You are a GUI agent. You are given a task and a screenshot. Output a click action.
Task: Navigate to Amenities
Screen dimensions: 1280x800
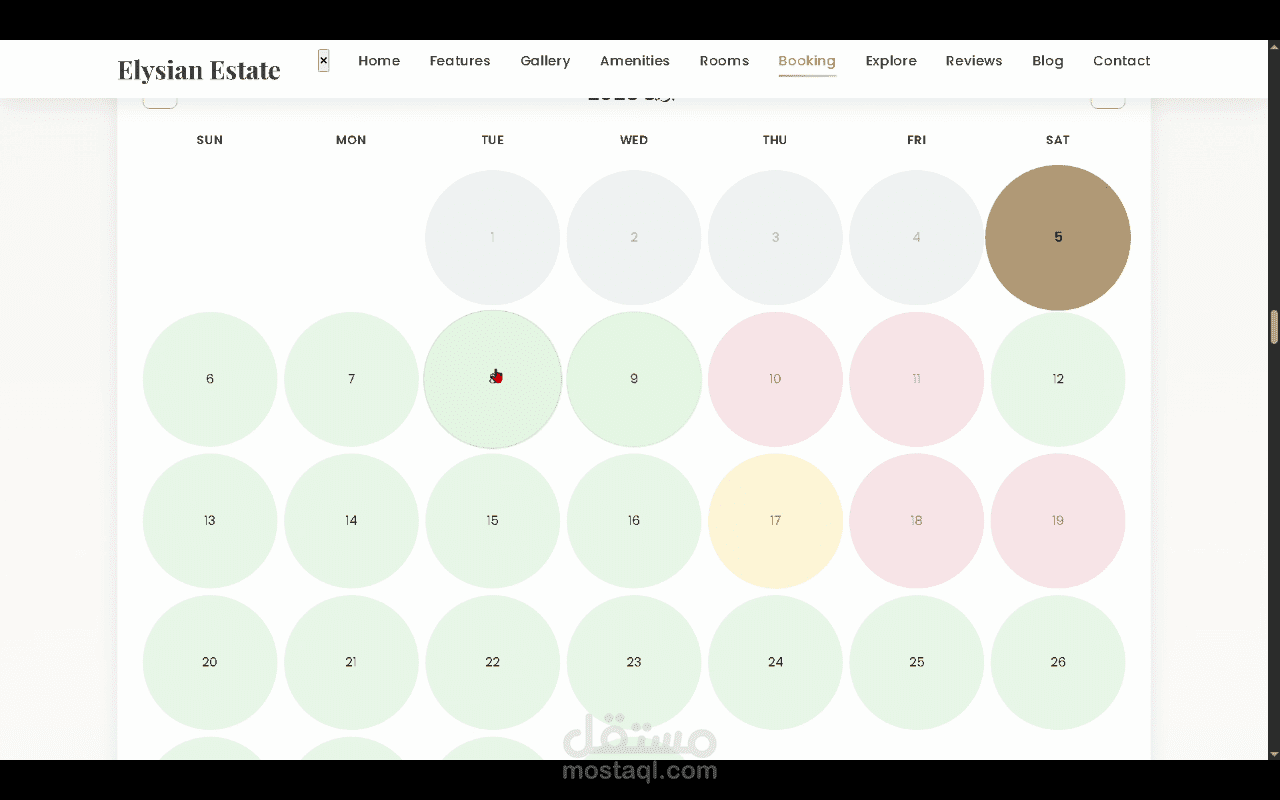(x=635, y=61)
